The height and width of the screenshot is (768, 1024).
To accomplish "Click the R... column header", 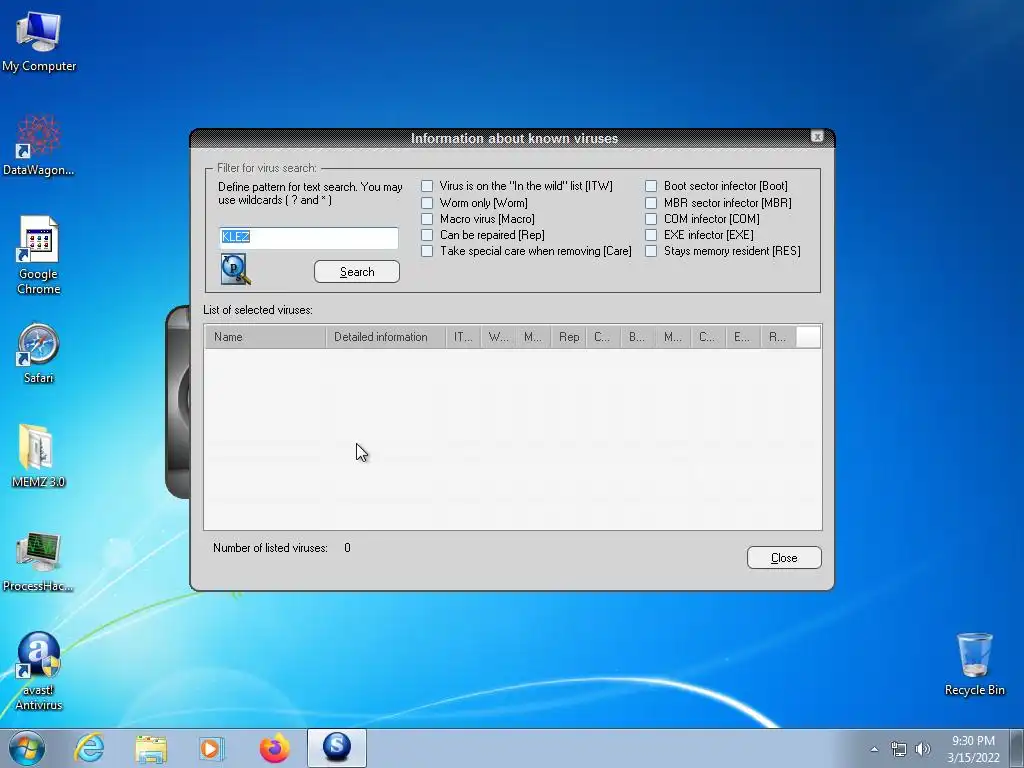I will point(778,337).
